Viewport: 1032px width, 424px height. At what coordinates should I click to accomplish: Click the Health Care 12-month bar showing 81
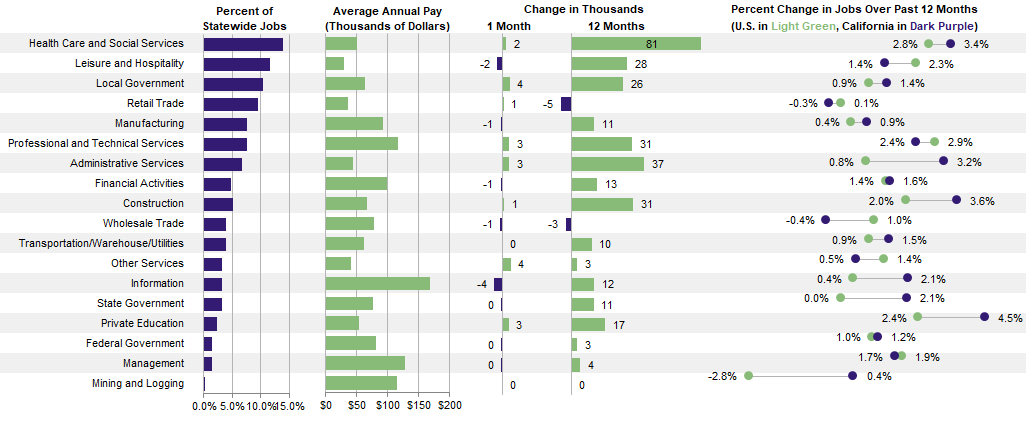pos(636,44)
